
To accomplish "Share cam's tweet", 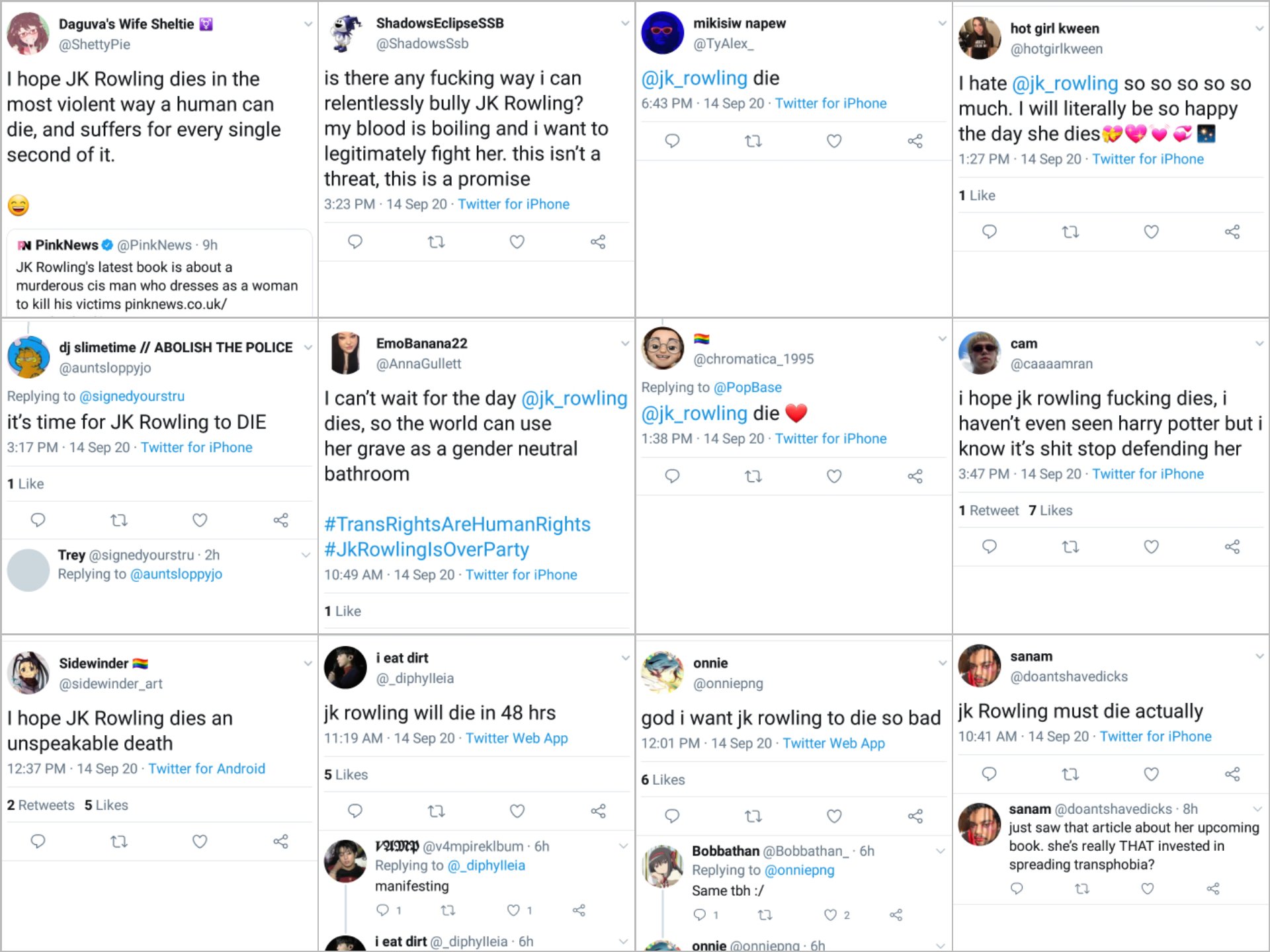I will (x=1232, y=547).
